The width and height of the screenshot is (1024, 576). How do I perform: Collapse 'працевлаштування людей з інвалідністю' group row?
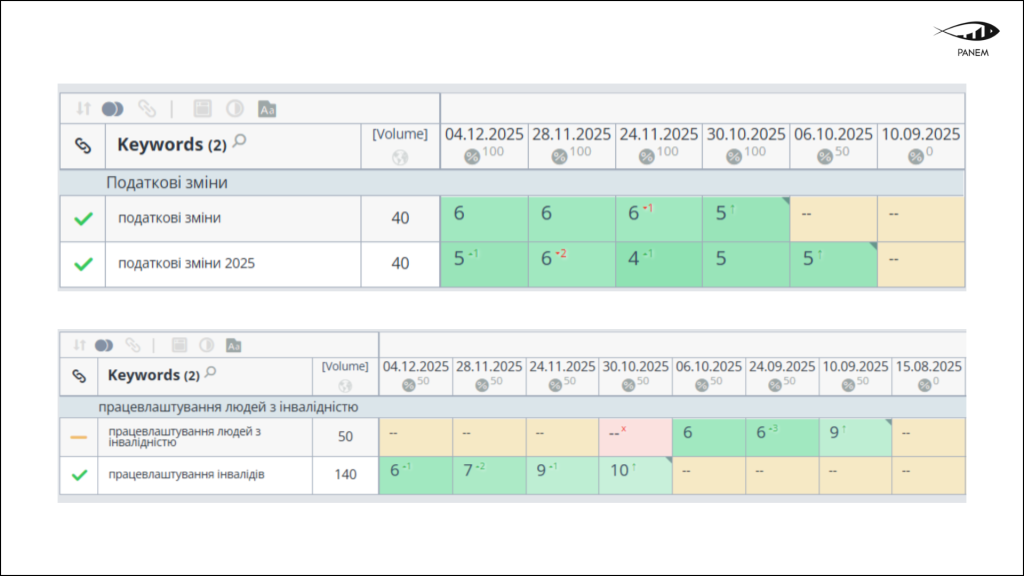click(228, 407)
